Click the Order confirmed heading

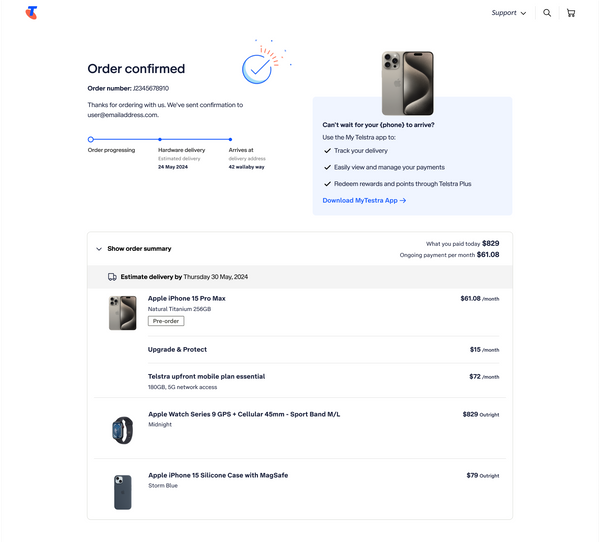136,69
